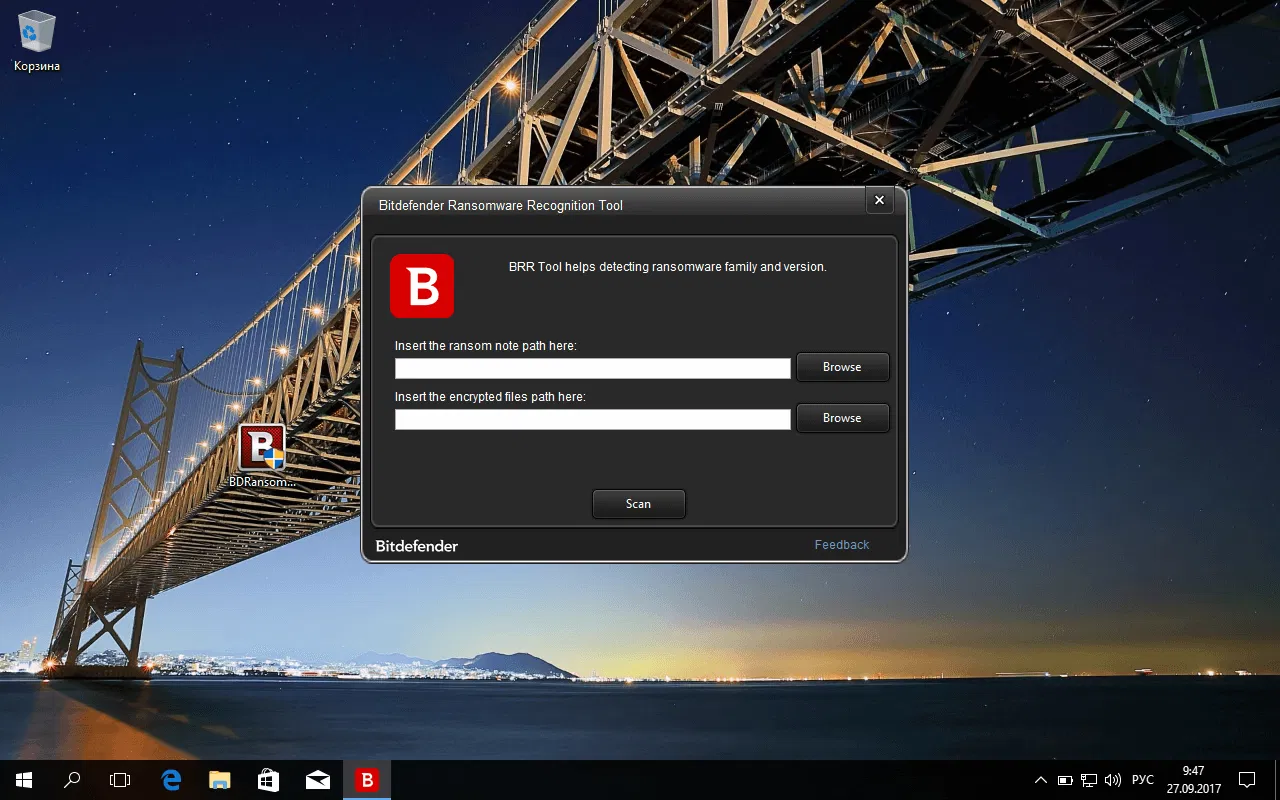
Task: Click the "BRR Tool helps detecting ransomware" description
Action: [x=668, y=267]
